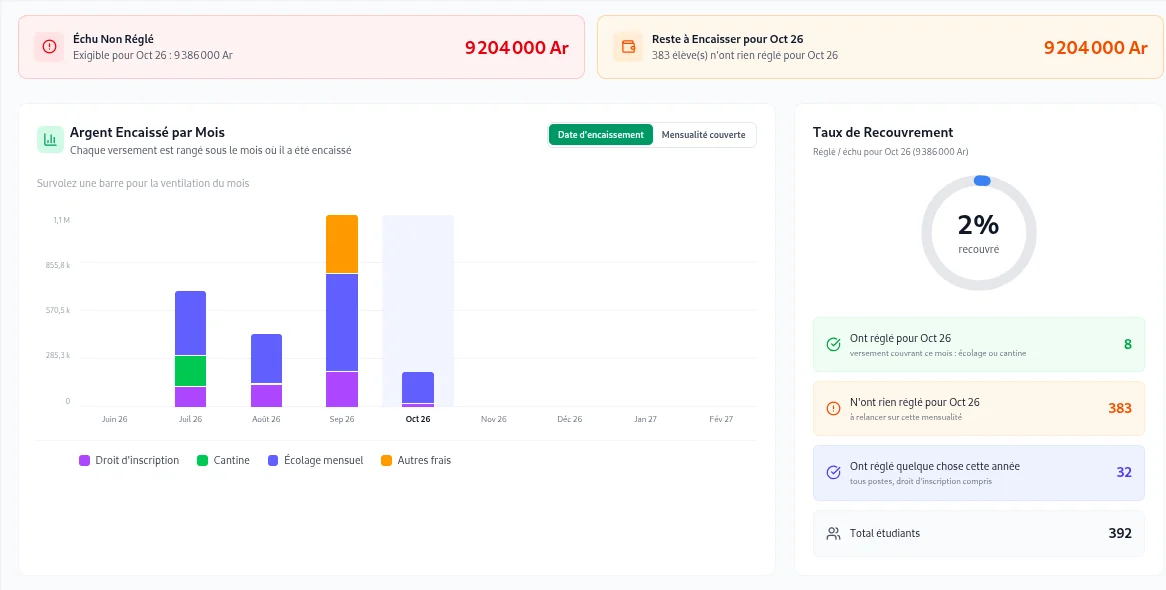Select the Date d'encaissement view
This screenshot has width=1166, height=590.
point(601,135)
